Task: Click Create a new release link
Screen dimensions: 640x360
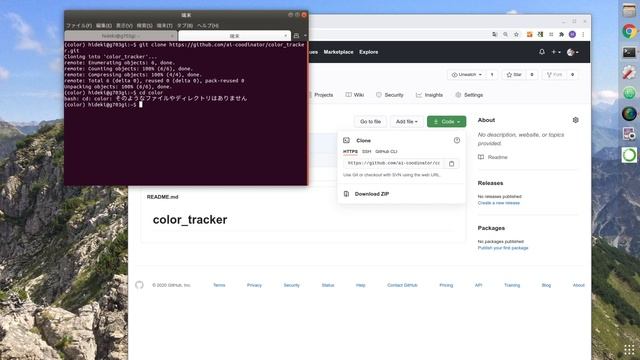Action: point(499,203)
